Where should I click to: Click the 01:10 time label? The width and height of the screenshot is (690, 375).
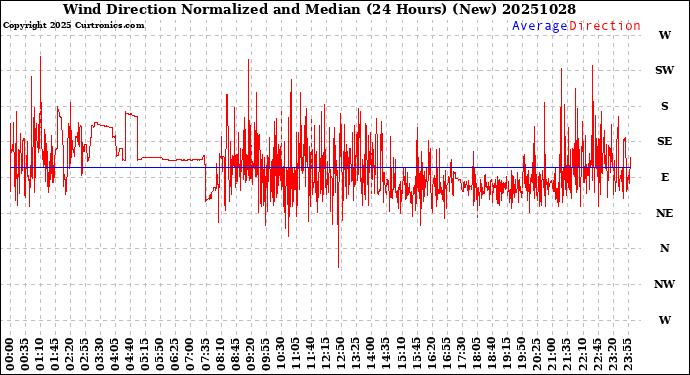click(x=40, y=353)
